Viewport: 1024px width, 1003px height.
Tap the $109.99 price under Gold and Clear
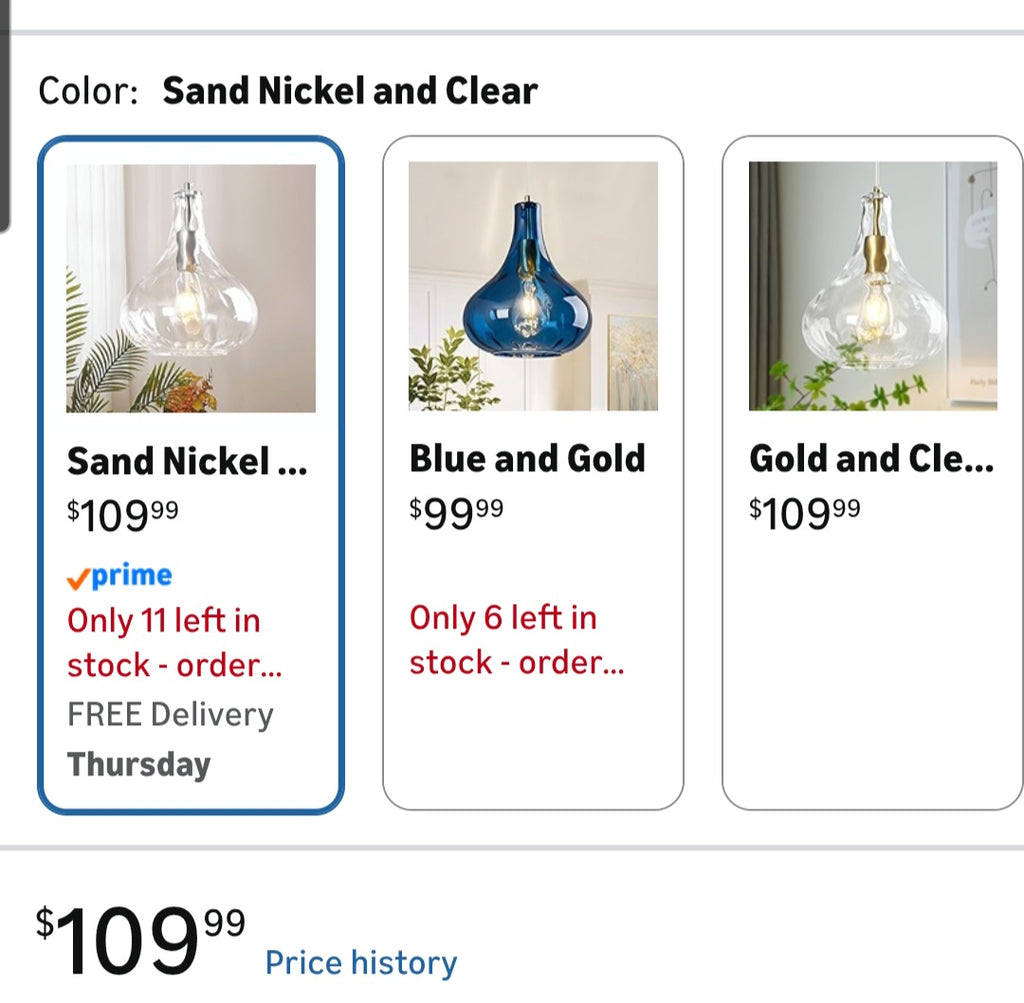pos(804,513)
